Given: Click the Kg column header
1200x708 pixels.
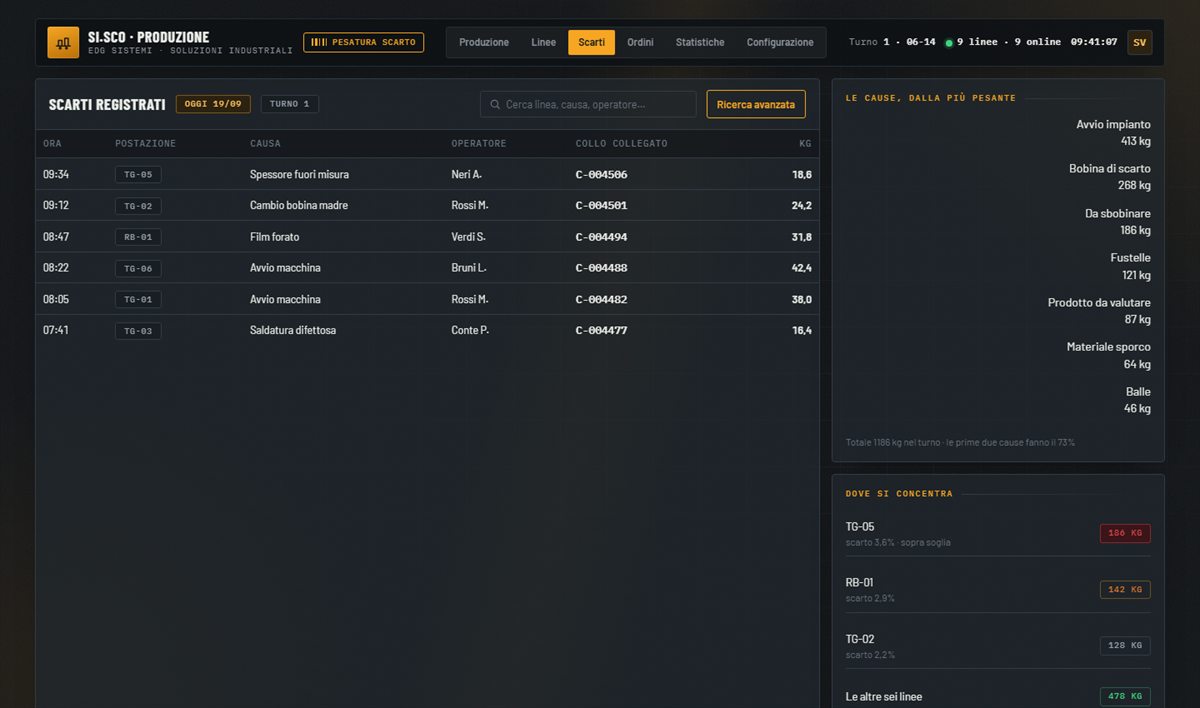Looking at the screenshot, I should [x=805, y=143].
